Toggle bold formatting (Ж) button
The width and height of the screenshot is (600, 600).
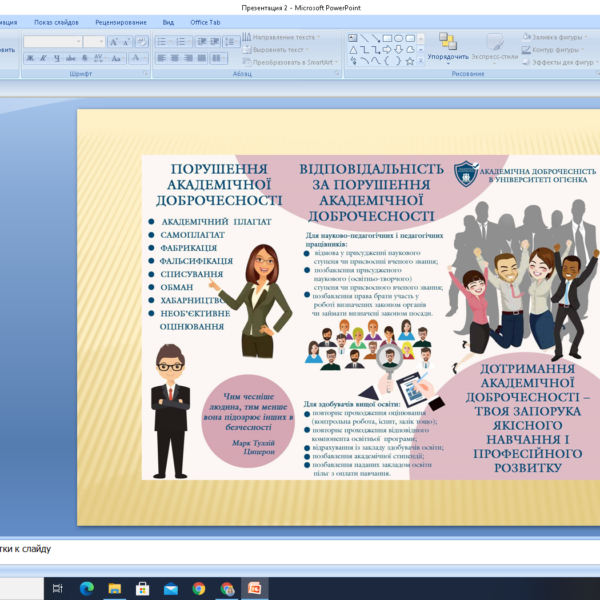coord(30,58)
